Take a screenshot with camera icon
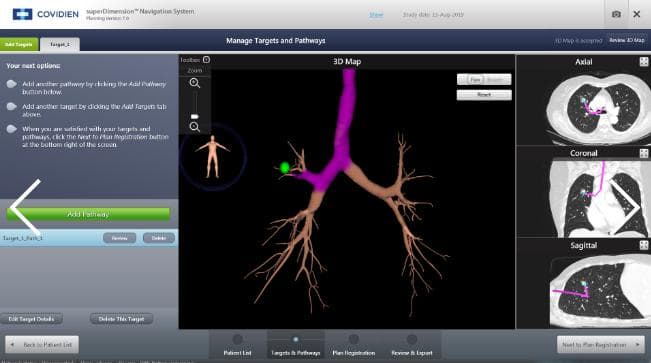Viewport: 651px width, 363px height. pyautogui.click(x=617, y=15)
